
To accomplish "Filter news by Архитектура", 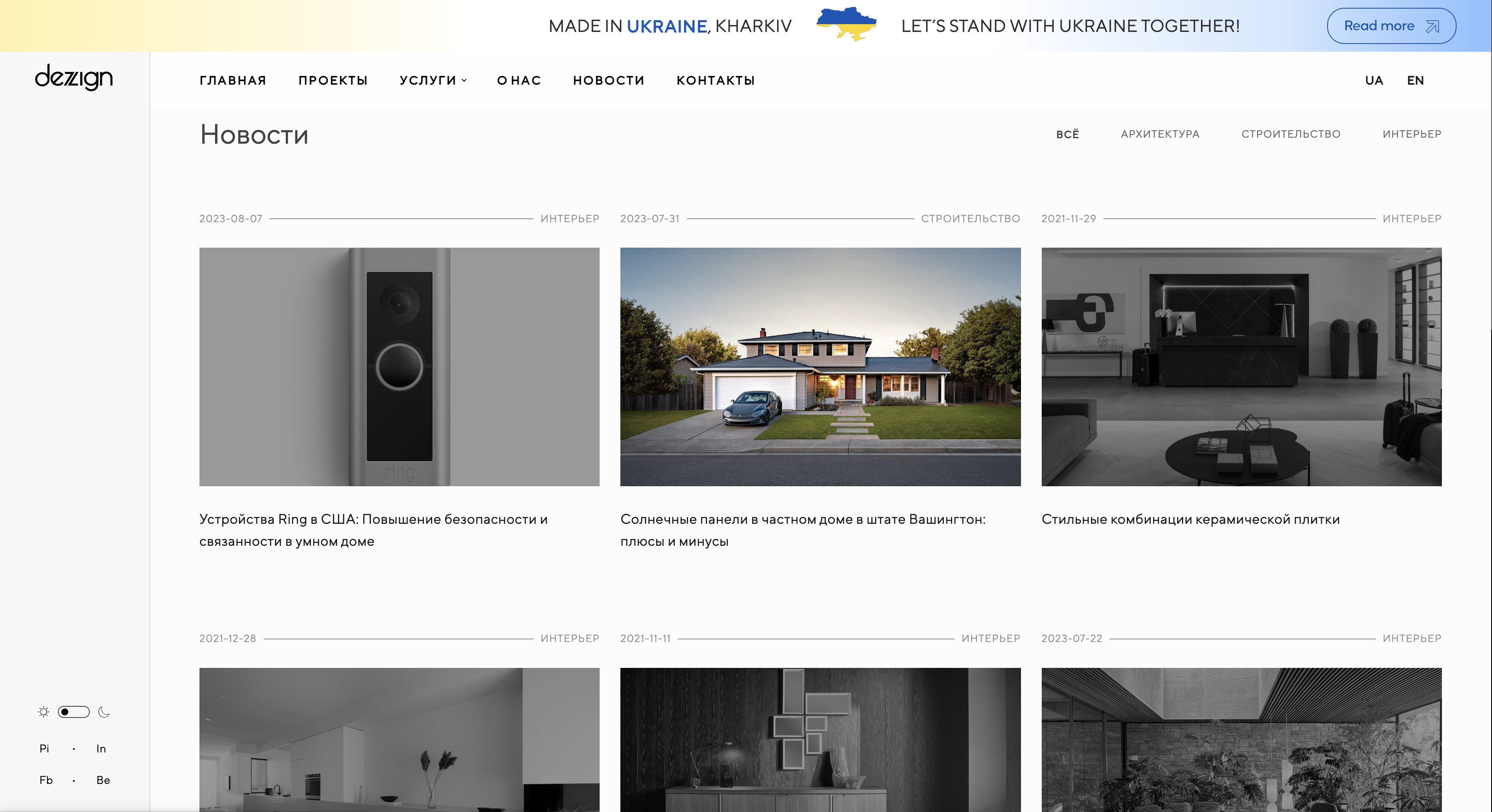I will (x=1160, y=134).
